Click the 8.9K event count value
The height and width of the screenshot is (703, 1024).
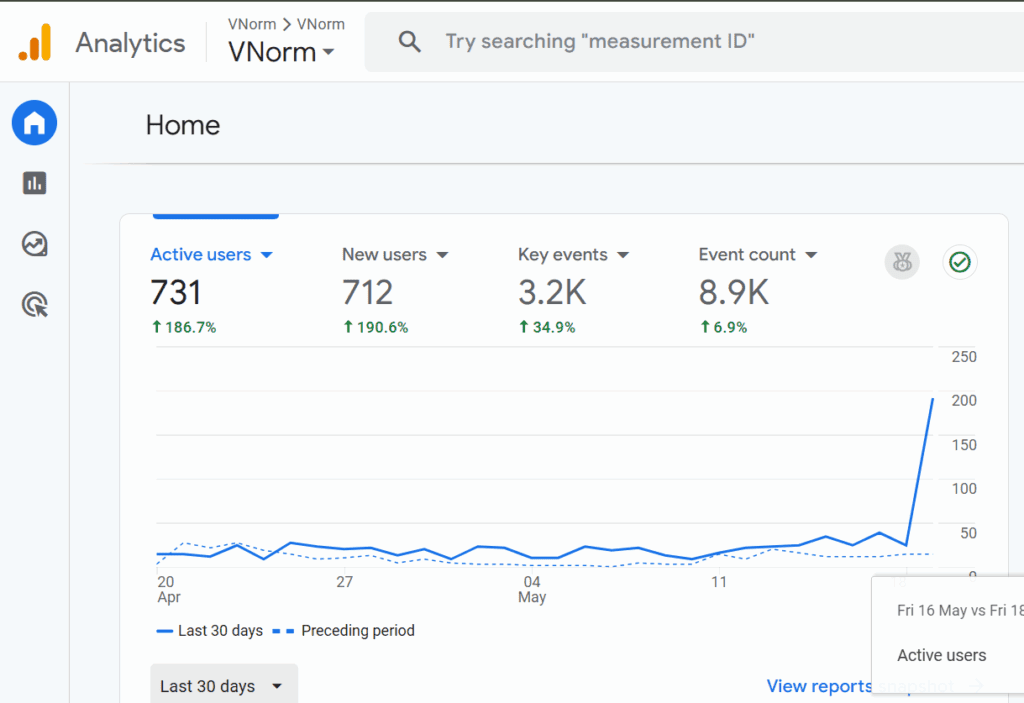(733, 292)
